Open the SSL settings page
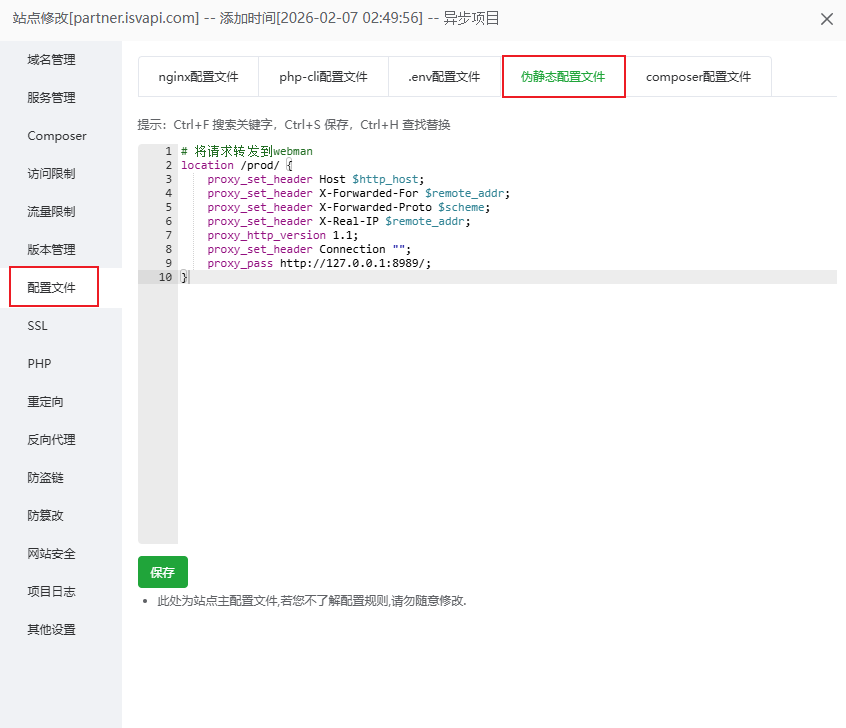Image resolution: width=846 pixels, height=728 pixels. 38,326
